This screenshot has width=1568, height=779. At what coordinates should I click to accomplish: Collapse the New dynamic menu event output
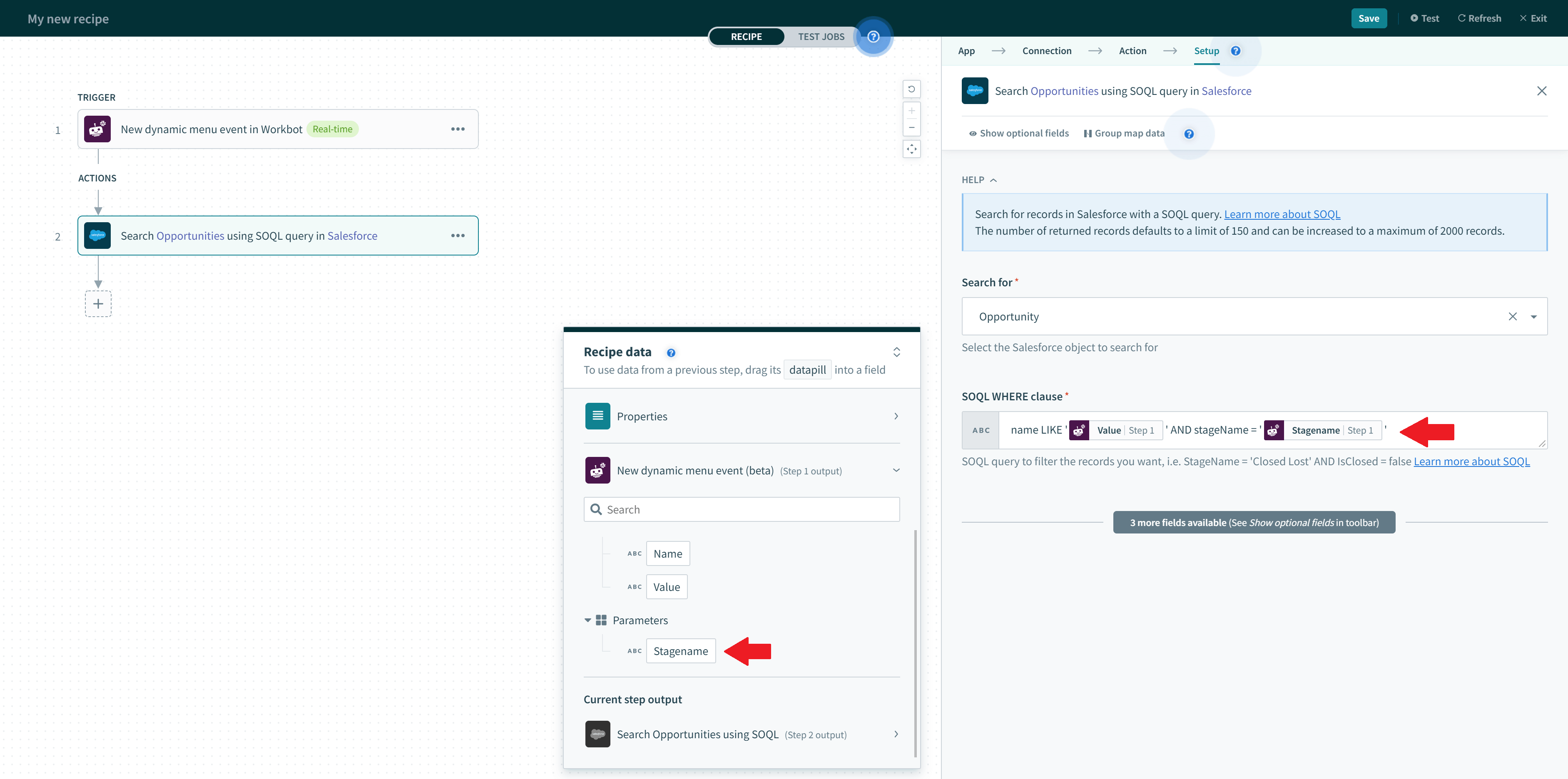[896, 470]
